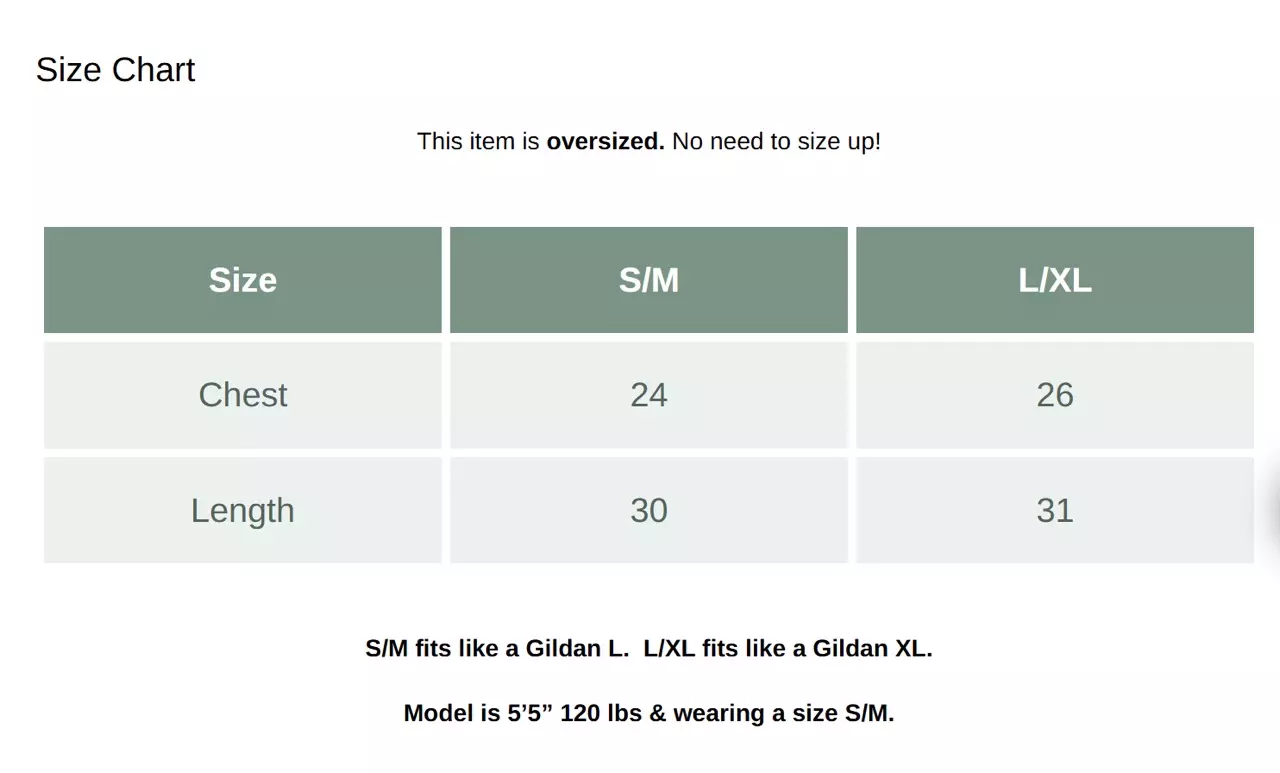Click the Chest value 24 cell
Image resolution: width=1280 pixels, height=773 pixels.
(x=649, y=395)
